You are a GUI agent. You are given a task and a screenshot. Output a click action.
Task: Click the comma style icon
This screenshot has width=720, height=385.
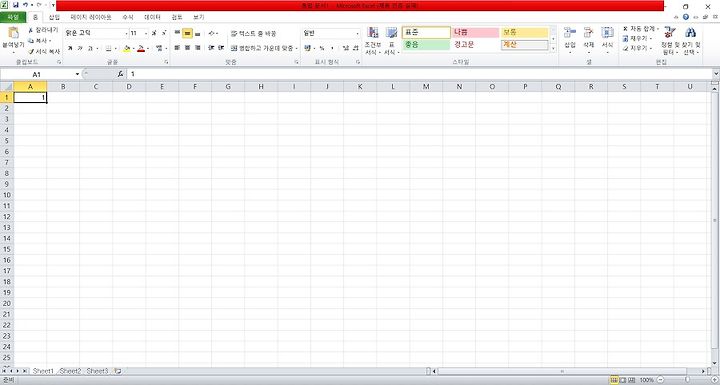(x=332, y=48)
